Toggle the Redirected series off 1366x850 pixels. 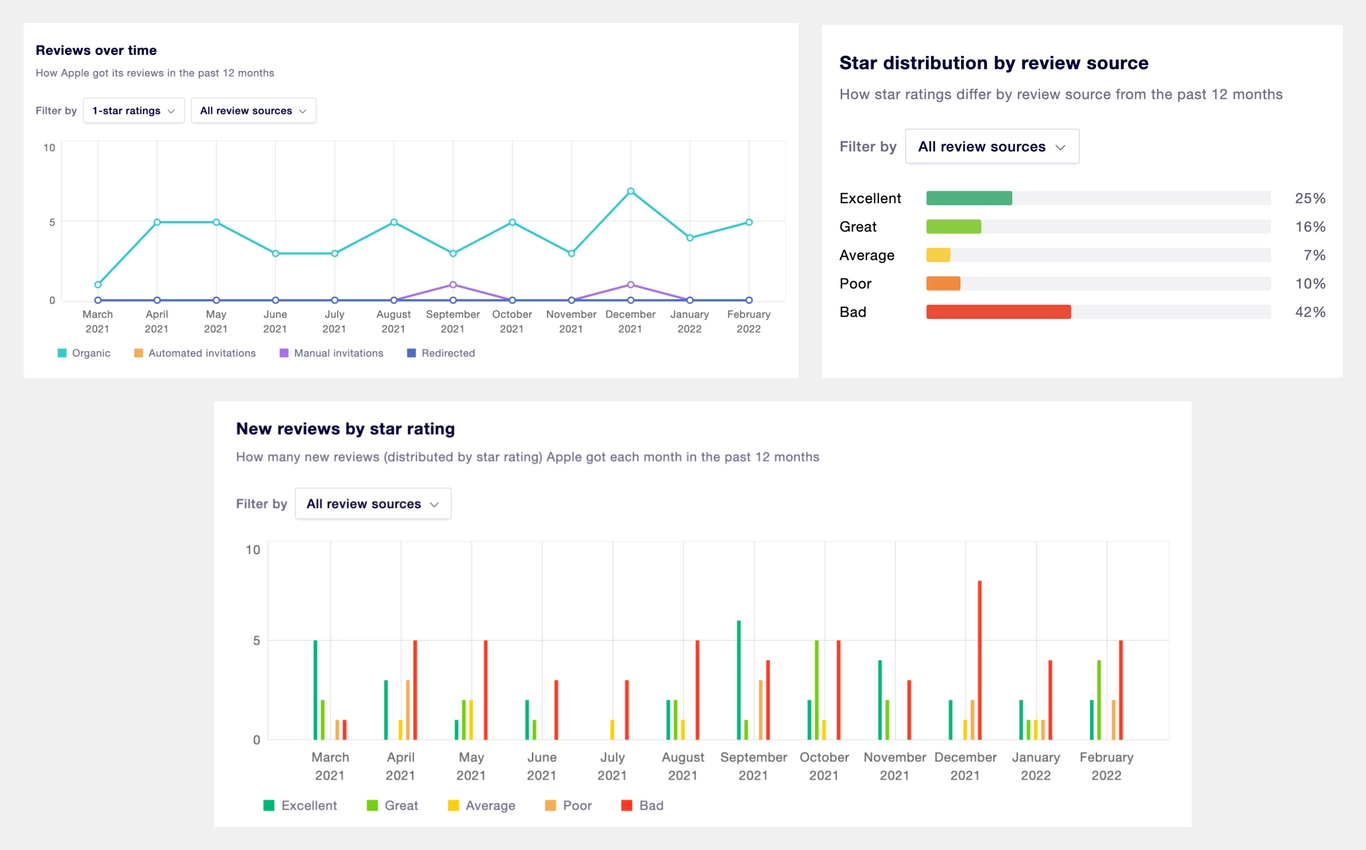tap(438, 353)
